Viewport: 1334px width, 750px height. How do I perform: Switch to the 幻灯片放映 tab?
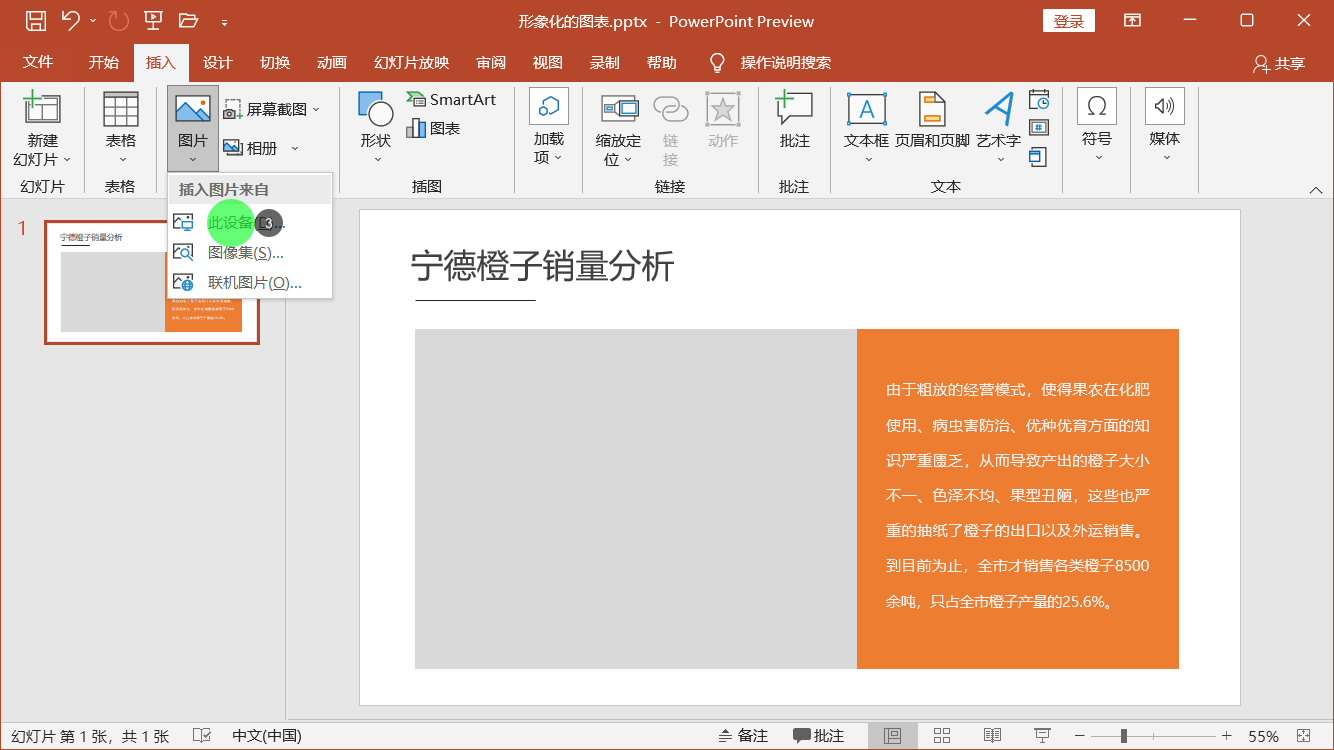click(411, 62)
